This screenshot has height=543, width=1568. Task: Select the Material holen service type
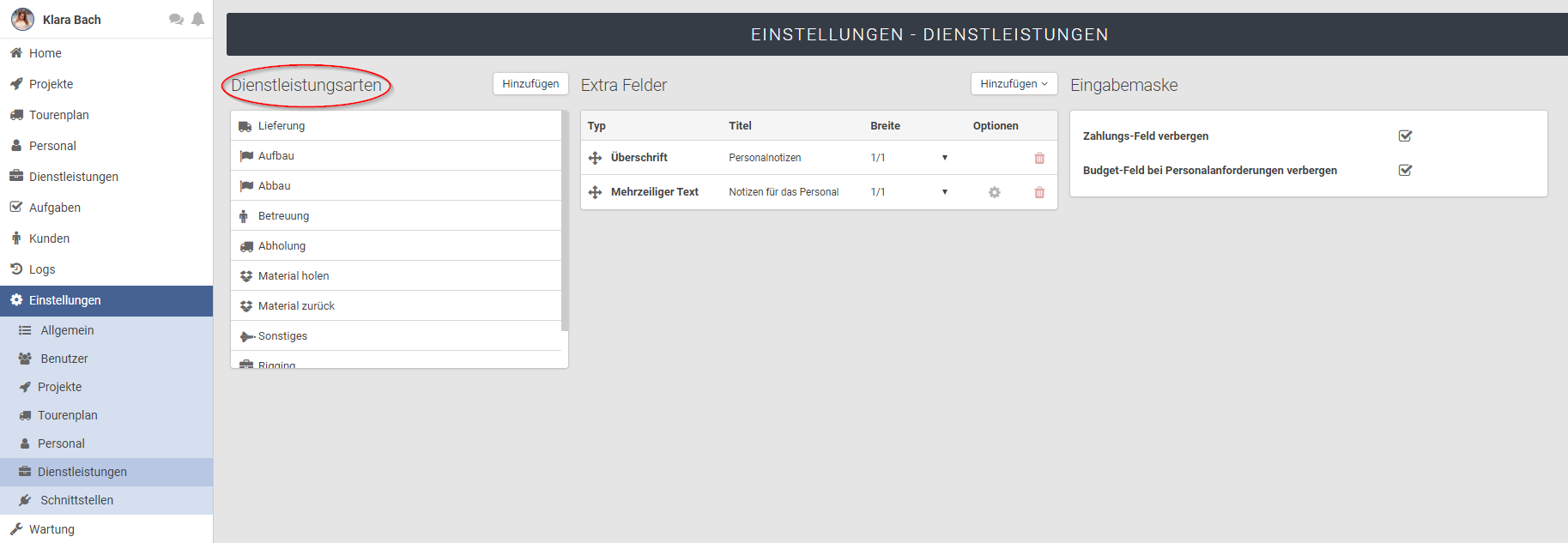pos(396,276)
